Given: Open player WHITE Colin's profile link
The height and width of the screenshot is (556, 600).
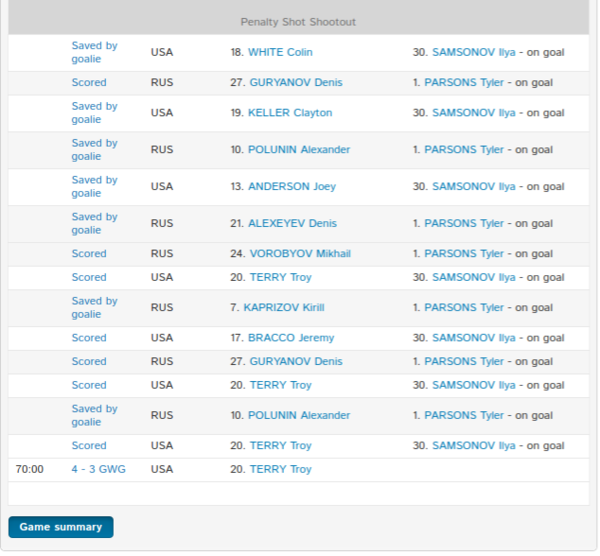Looking at the screenshot, I should point(280,52).
